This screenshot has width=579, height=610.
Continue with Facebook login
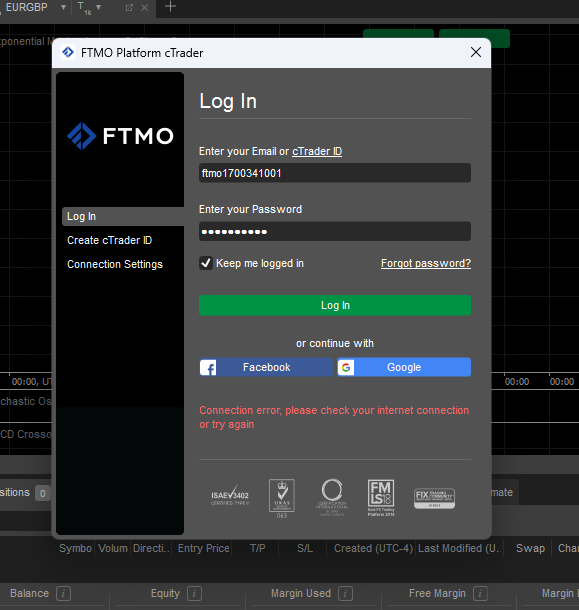[x=266, y=367]
